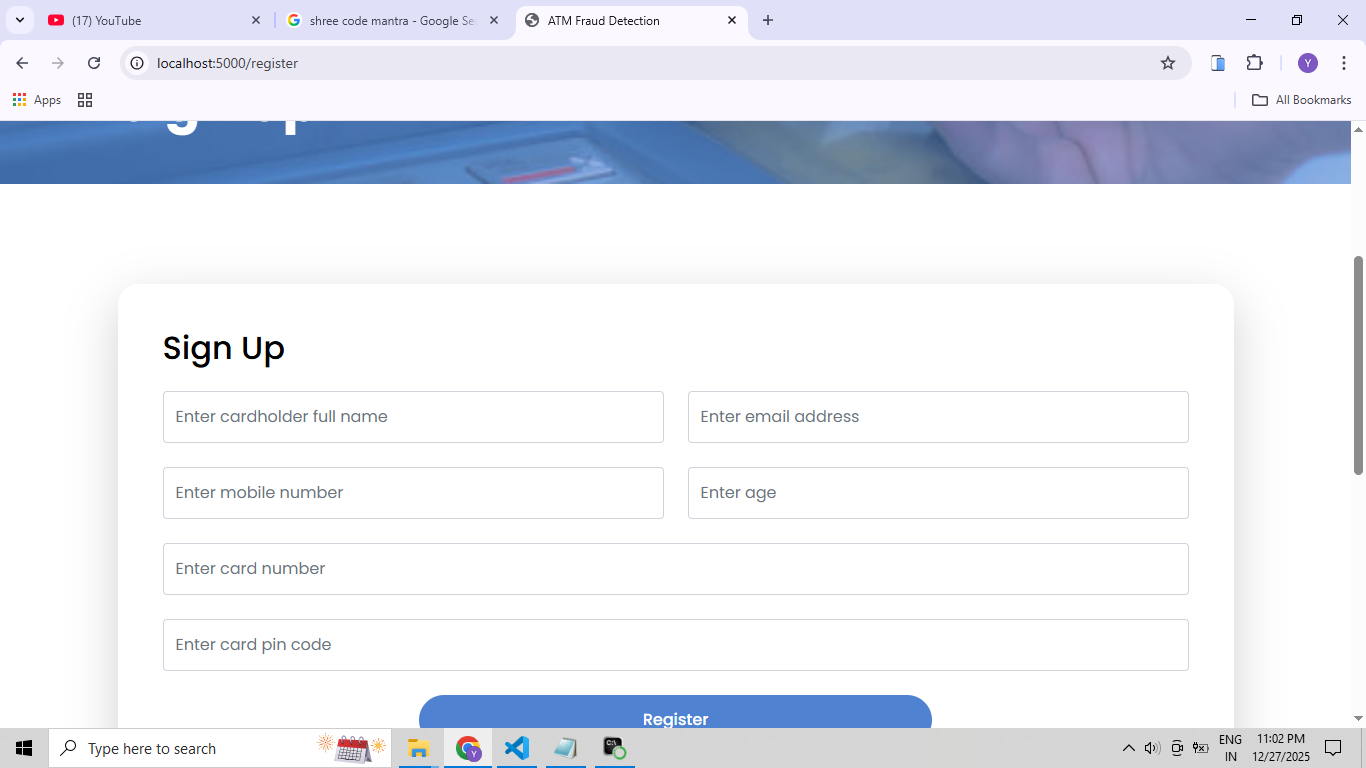The height and width of the screenshot is (768, 1366).
Task: Open the Extensions puzzle icon
Action: 1254,63
